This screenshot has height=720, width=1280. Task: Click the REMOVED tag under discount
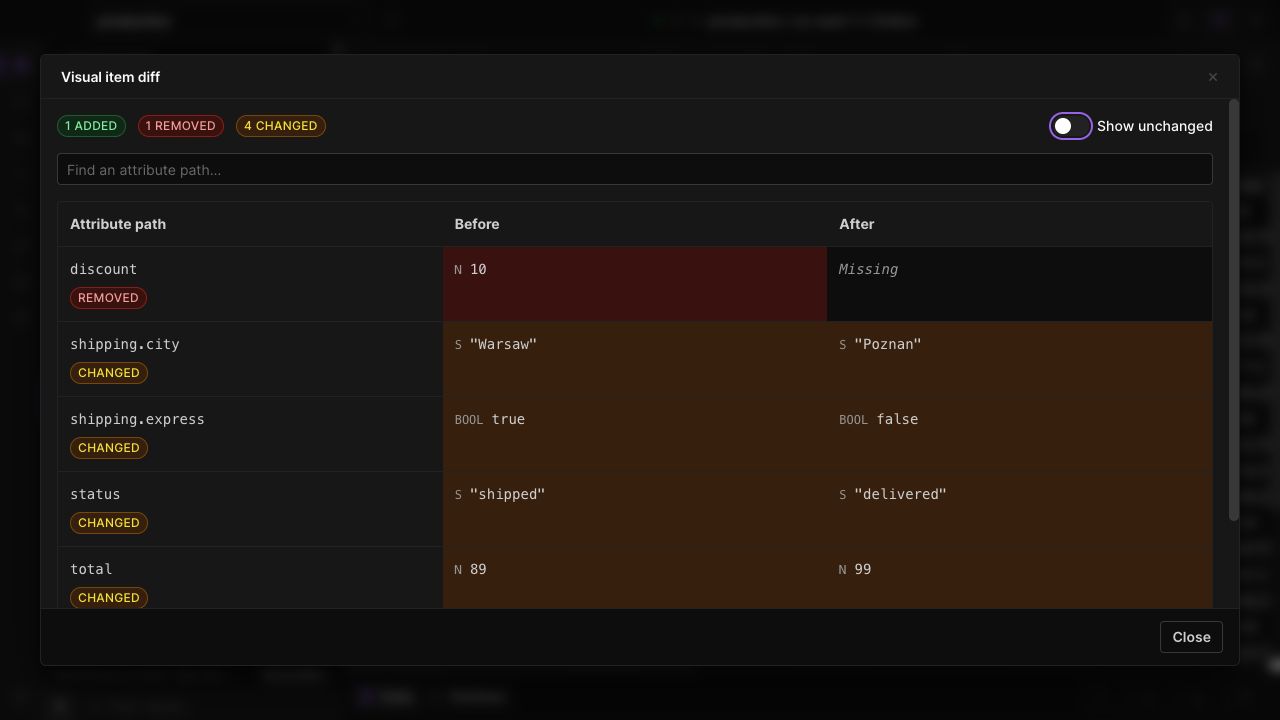[x=108, y=298]
